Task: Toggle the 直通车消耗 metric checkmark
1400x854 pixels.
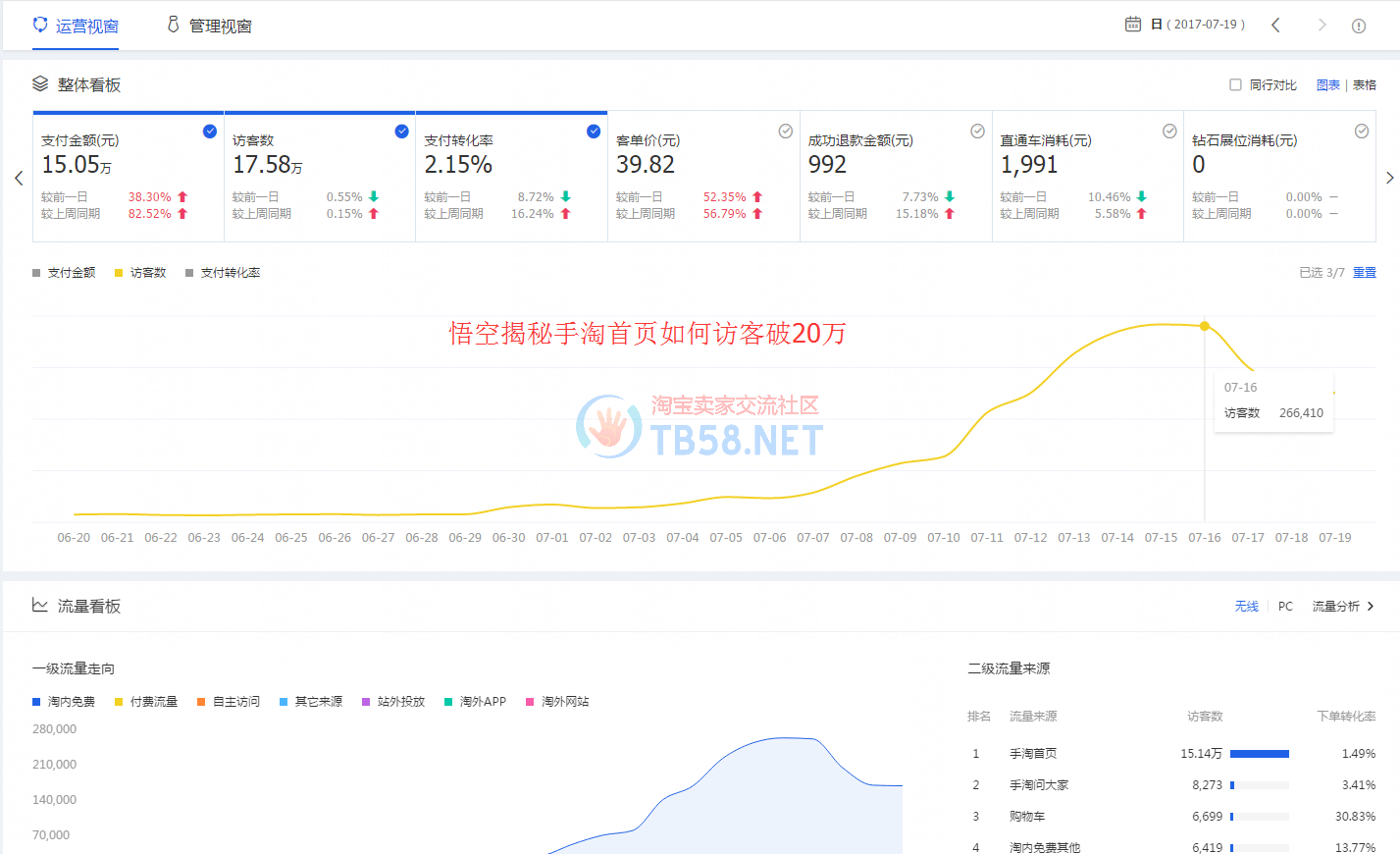Action: tap(1169, 132)
